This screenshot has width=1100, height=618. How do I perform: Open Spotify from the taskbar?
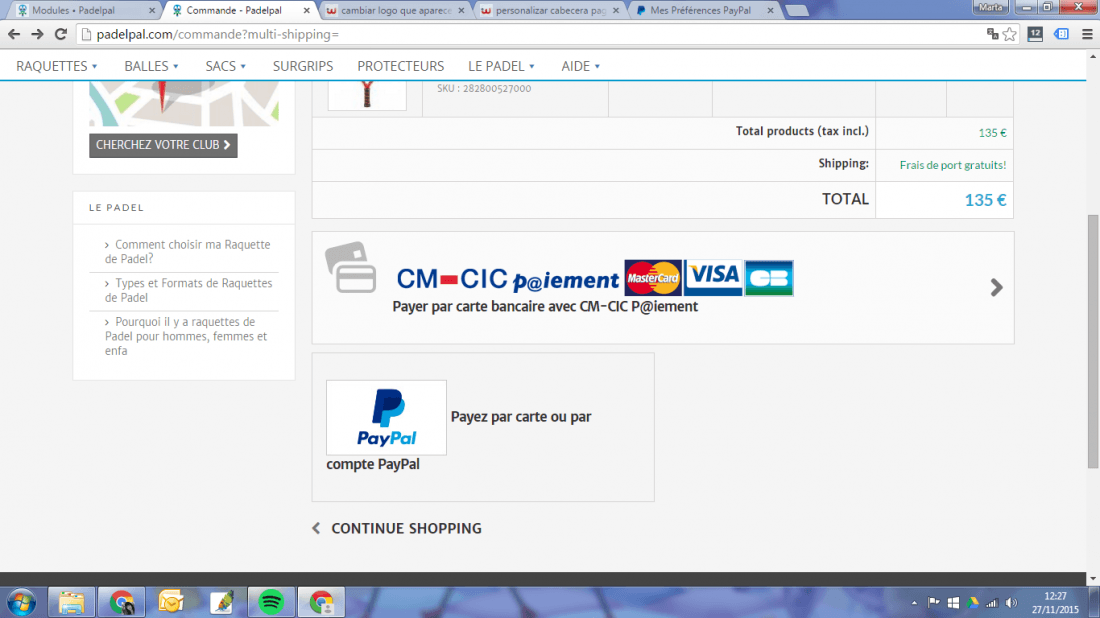[x=271, y=603]
